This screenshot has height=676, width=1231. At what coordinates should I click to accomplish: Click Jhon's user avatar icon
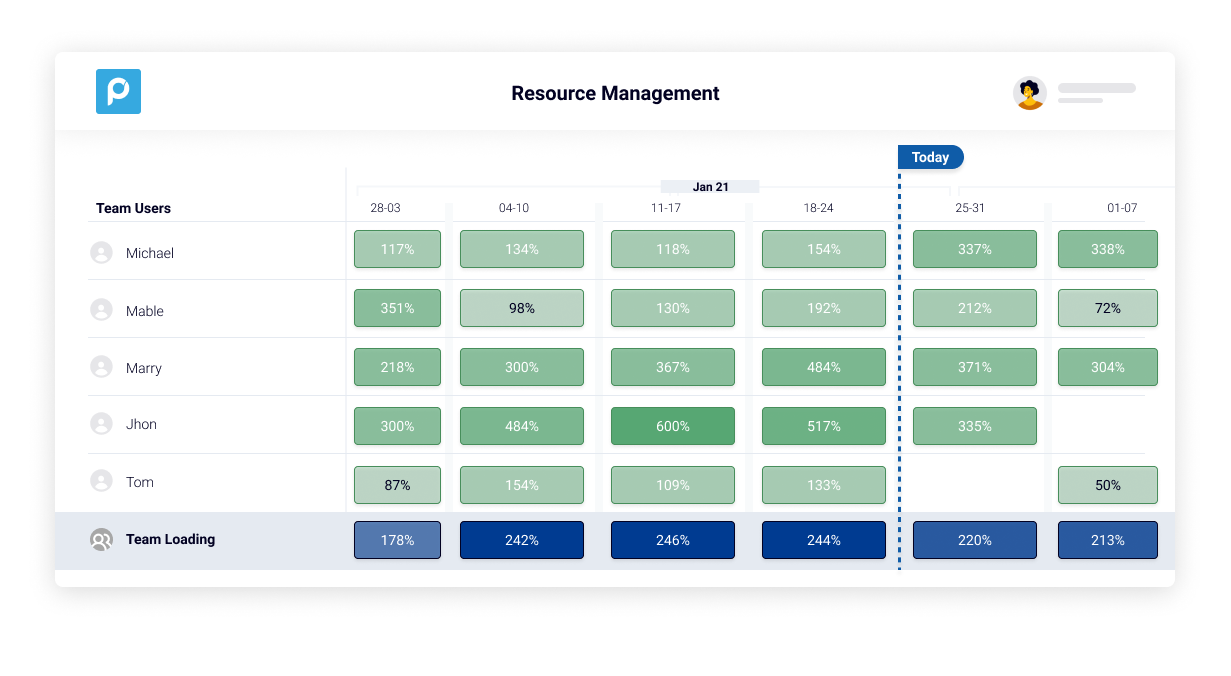pyautogui.click(x=101, y=424)
